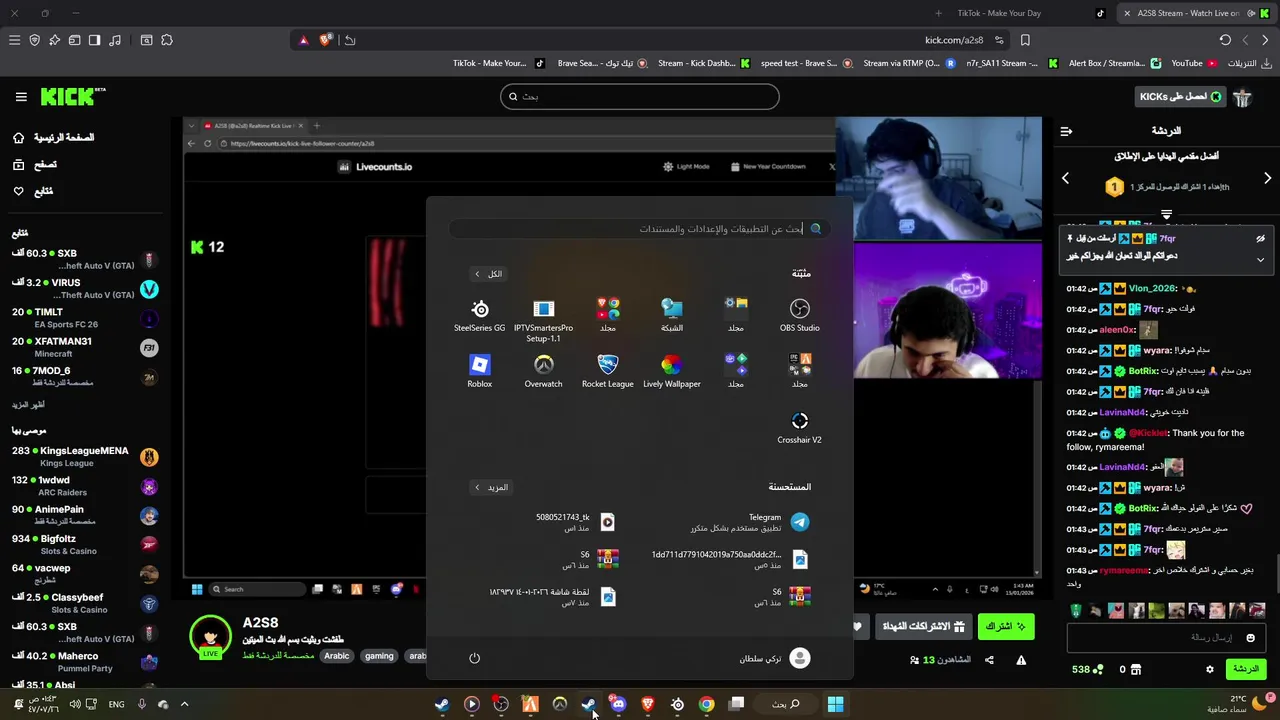Screen dimensions: 1280x720
Task: Open YouTube bookmark
Action: click(x=1194, y=63)
